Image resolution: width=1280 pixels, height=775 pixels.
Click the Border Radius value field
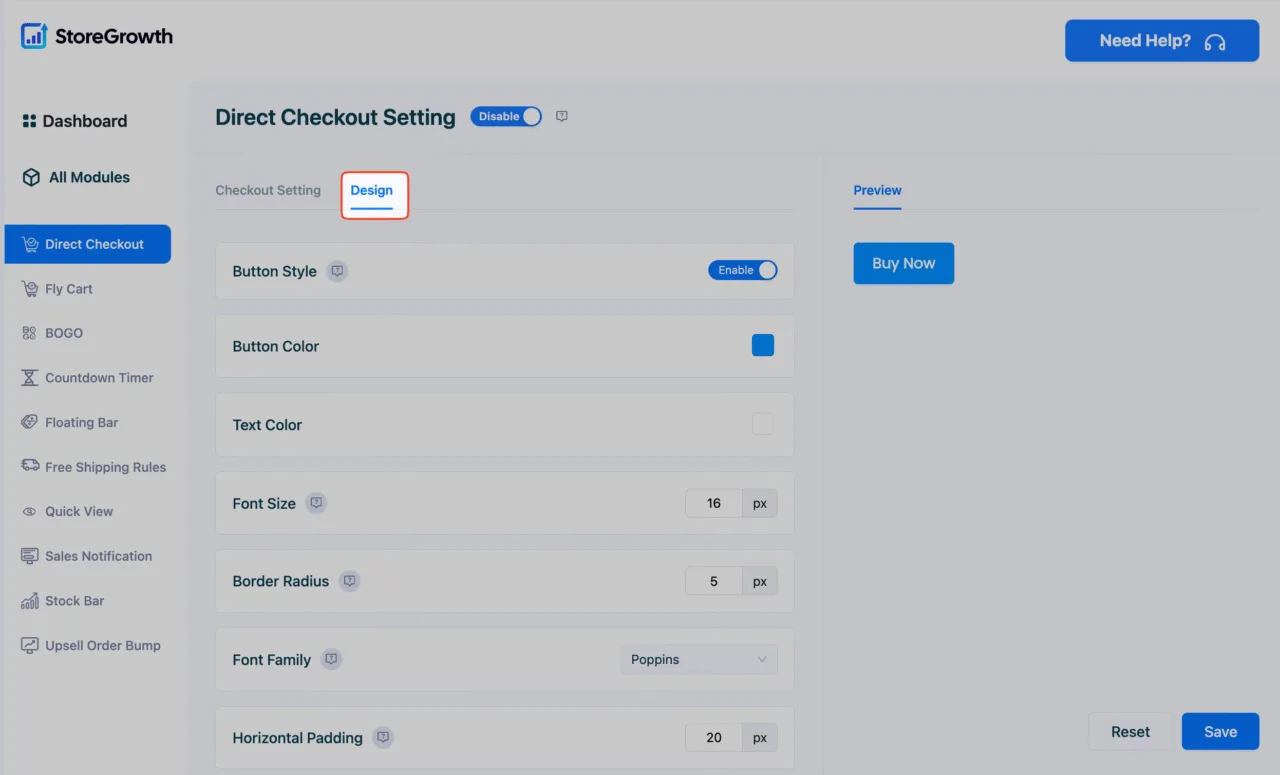714,581
